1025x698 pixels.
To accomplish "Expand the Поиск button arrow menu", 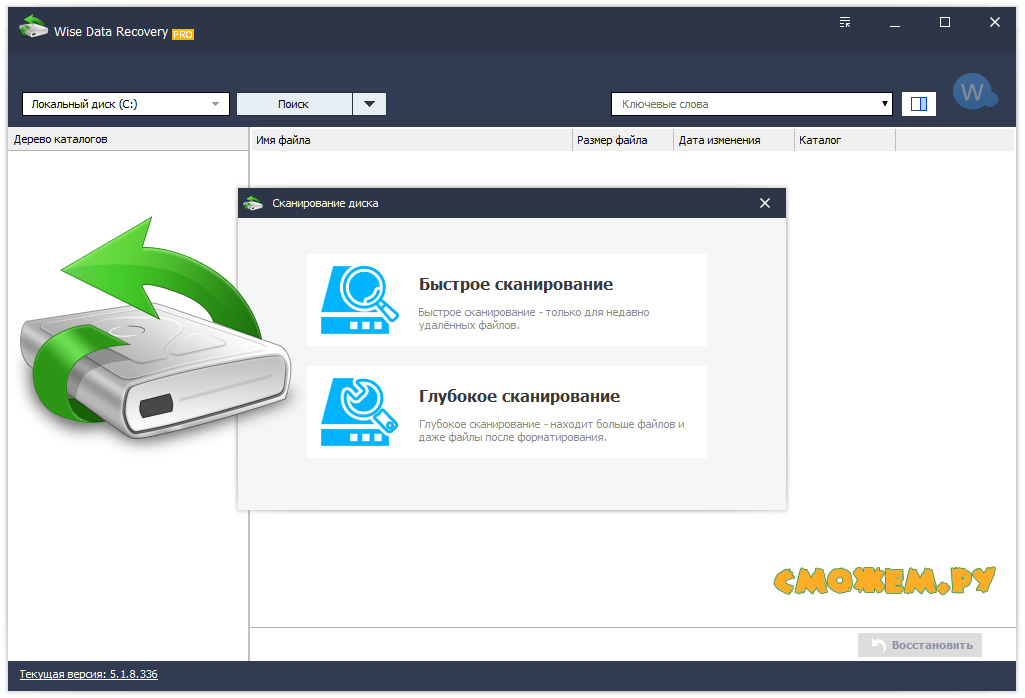I will click(x=369, y=104).
